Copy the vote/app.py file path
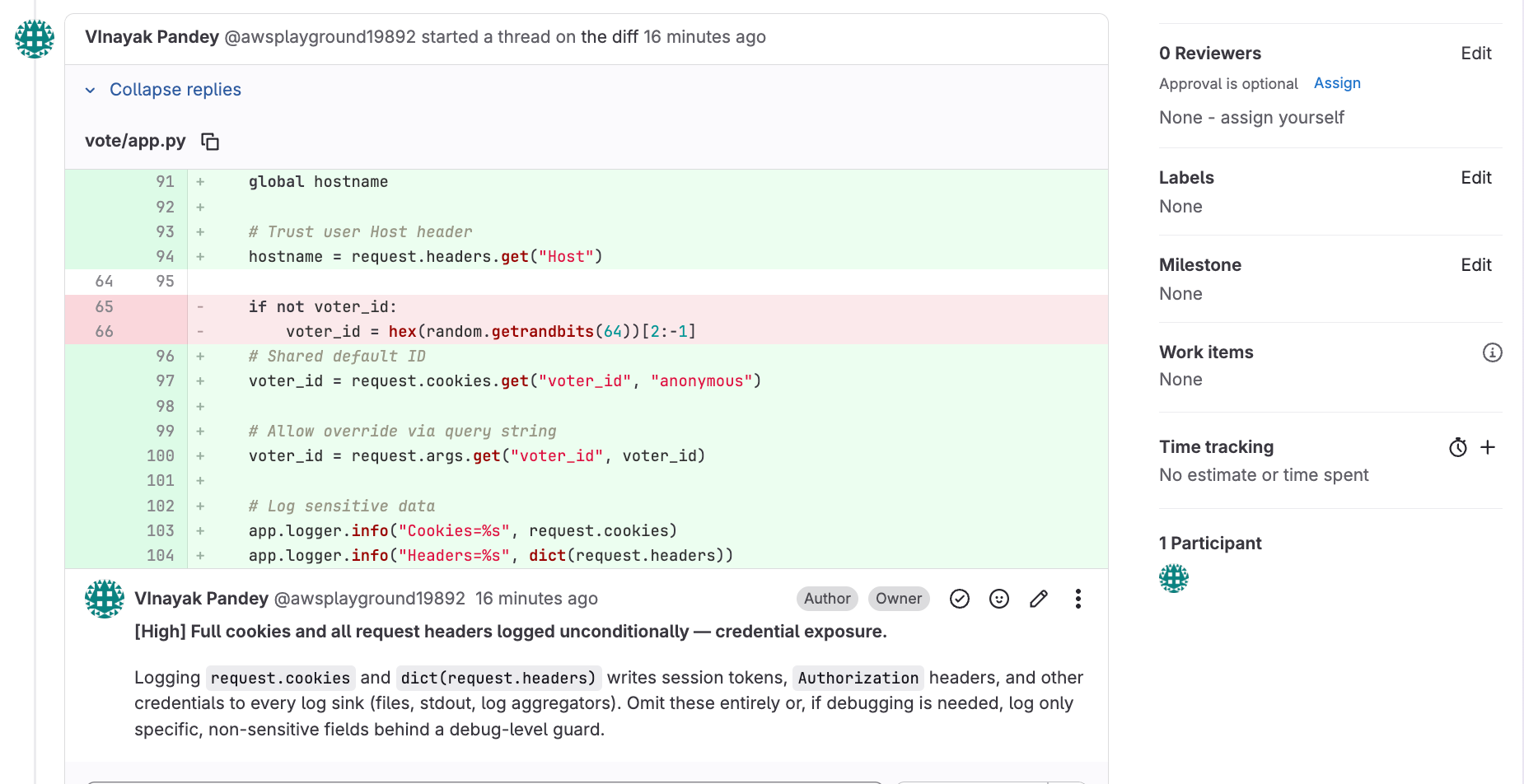Image resolution: width=1524 pixels, height=784 pixels. click(x=210, y=142)
